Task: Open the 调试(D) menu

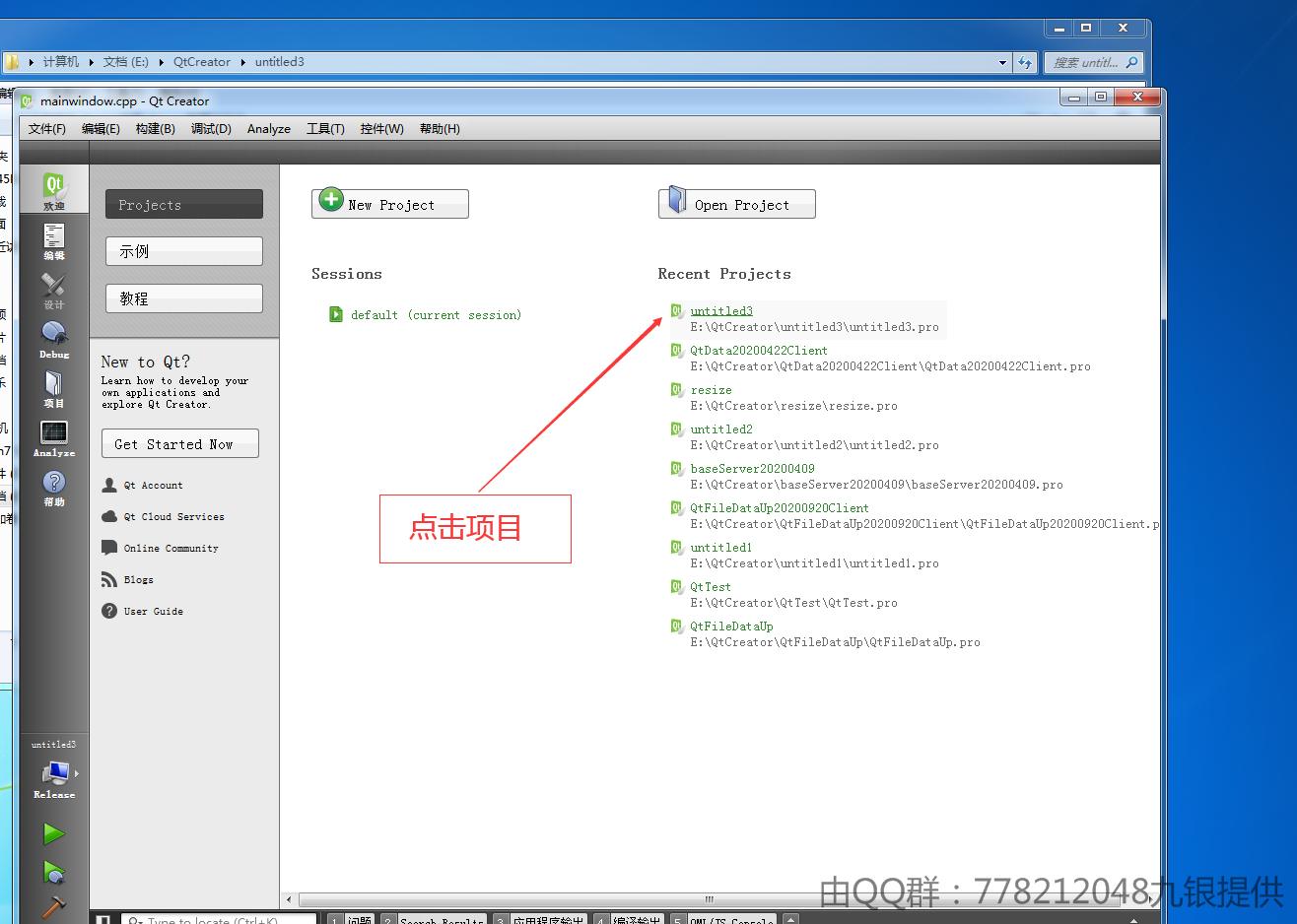Action: pyautogui.click(x=211, y=129)
